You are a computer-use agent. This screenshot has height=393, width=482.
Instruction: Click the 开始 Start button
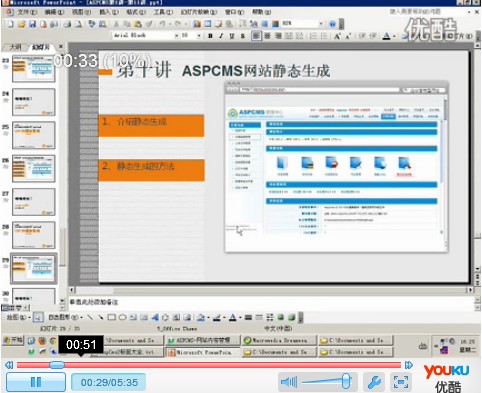click(x=13, y=340)
